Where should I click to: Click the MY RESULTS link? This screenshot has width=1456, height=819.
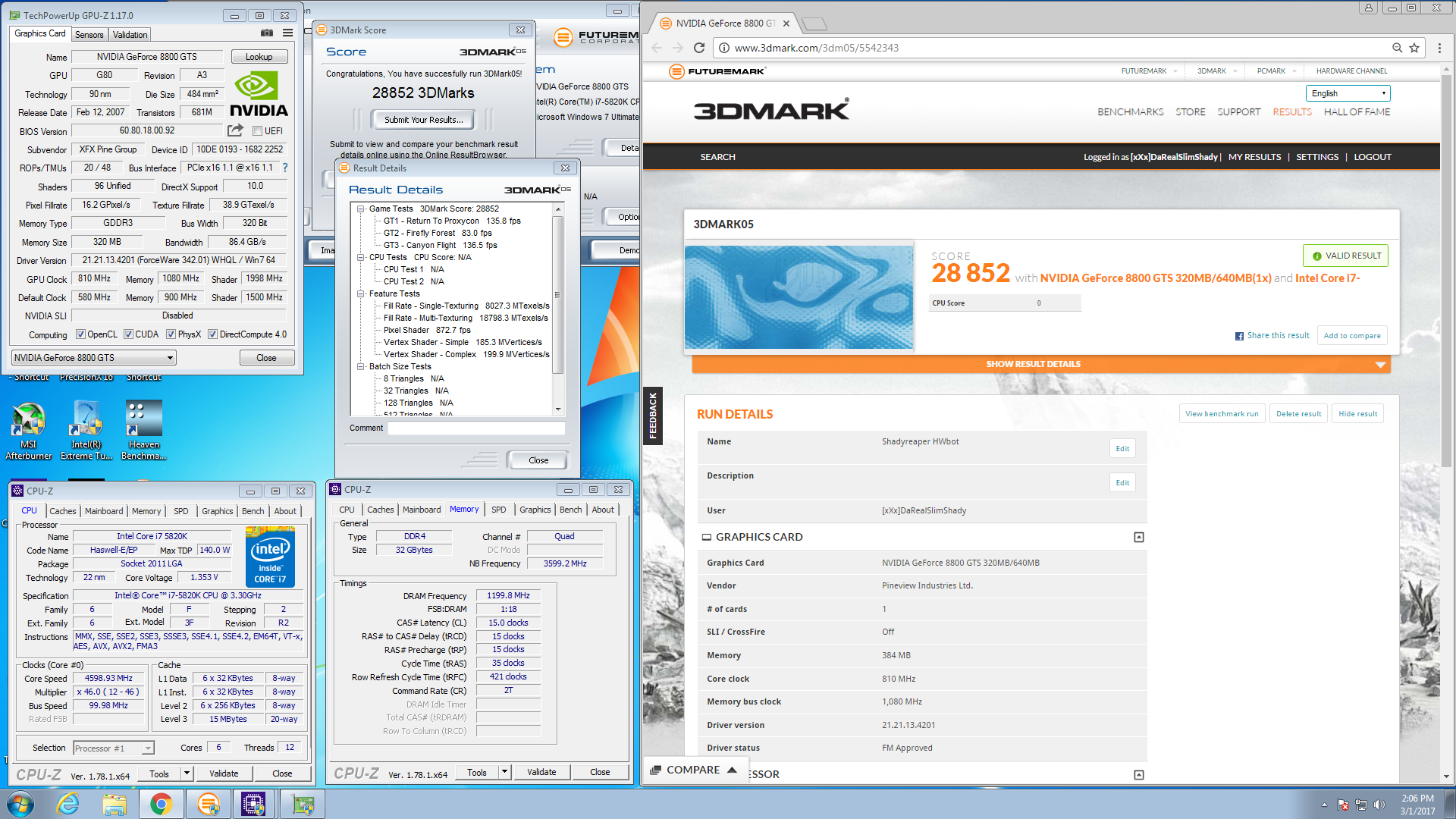[1254, 157]
